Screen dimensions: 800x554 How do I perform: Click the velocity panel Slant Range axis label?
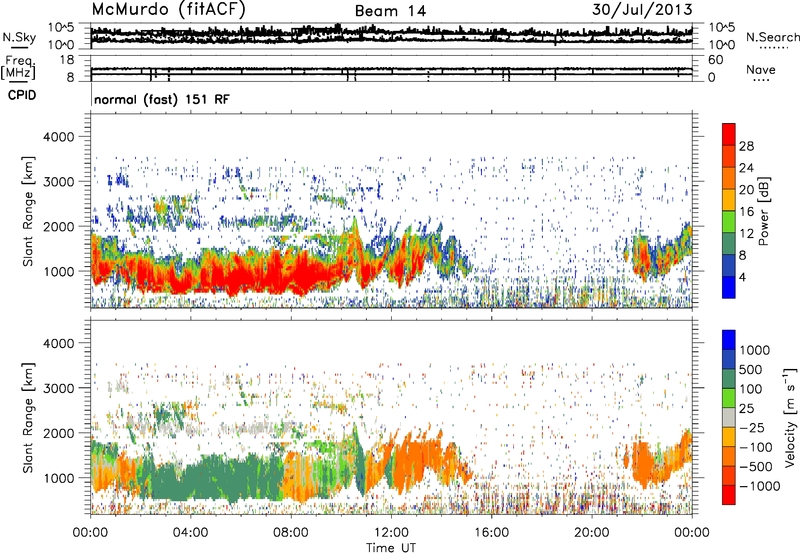[28, 418]
